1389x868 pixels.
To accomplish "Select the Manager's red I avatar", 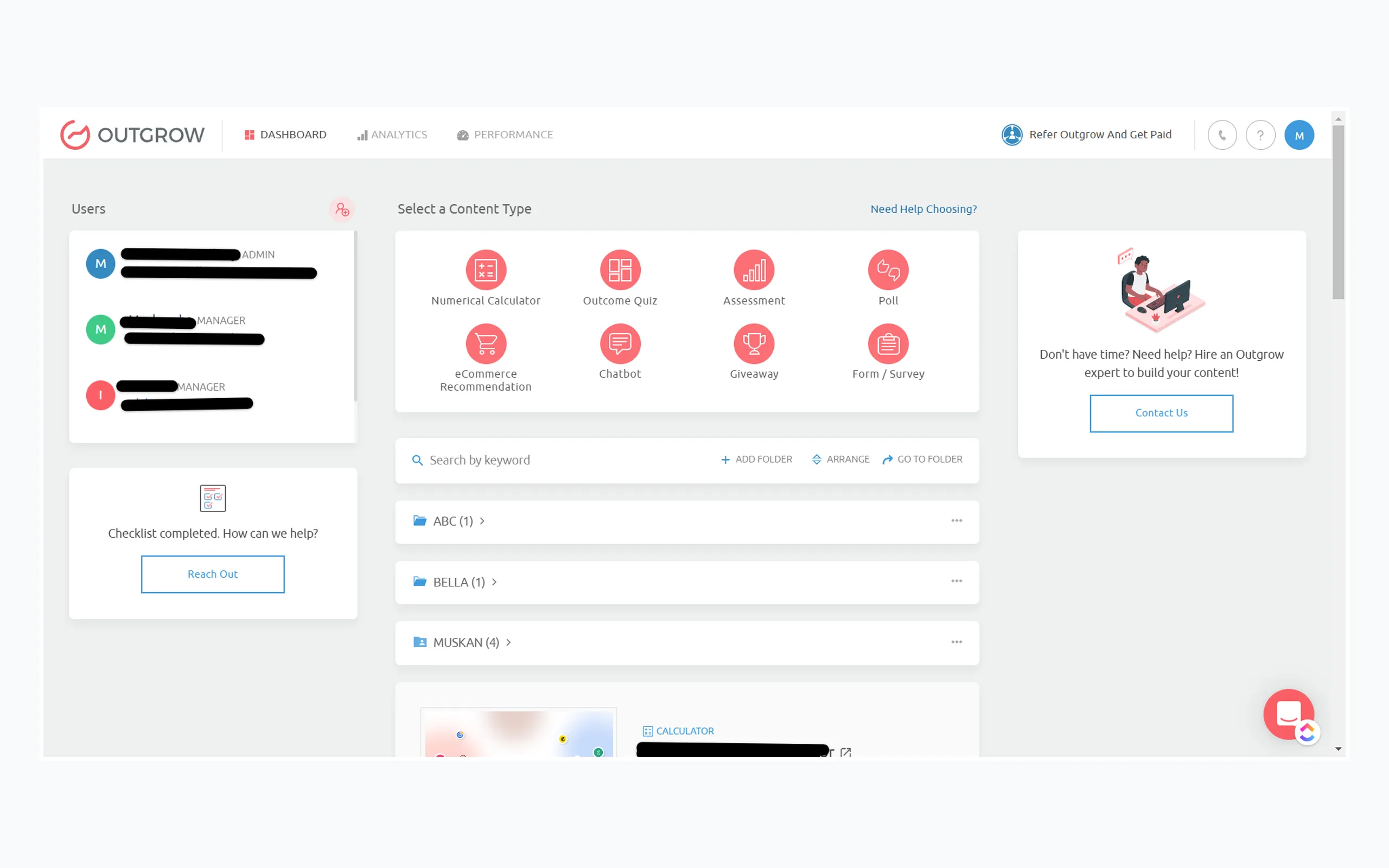I will (x=100, y=395).
